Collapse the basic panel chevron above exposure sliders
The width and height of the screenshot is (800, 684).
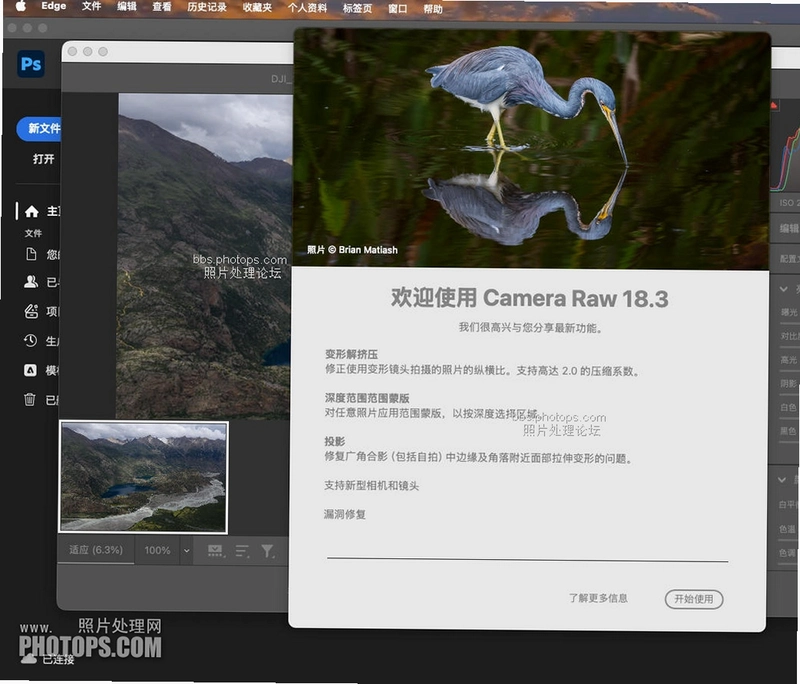coord(783,289)
